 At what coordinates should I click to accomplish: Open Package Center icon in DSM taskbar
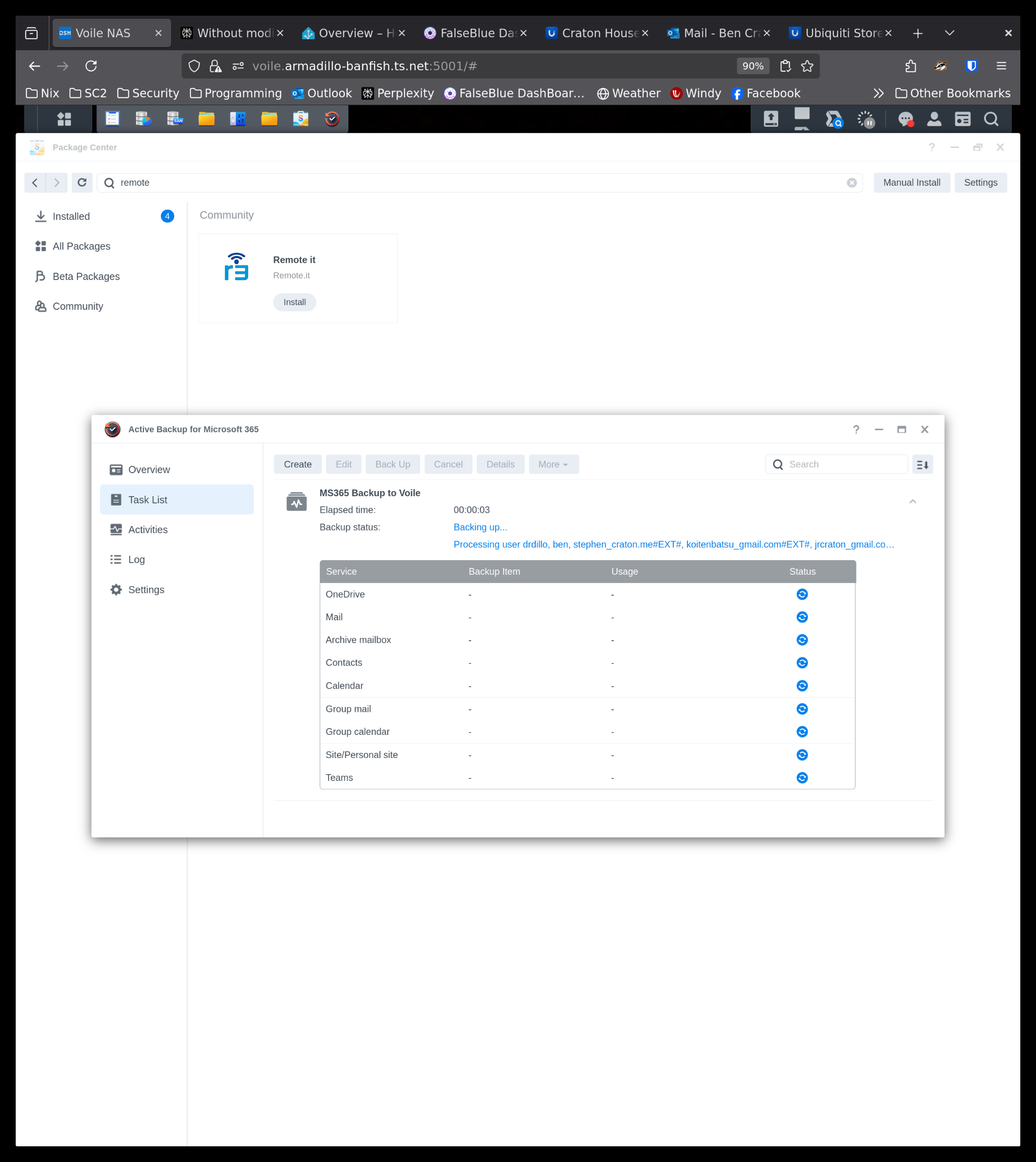pyautogui.click(x=300, y=119)
